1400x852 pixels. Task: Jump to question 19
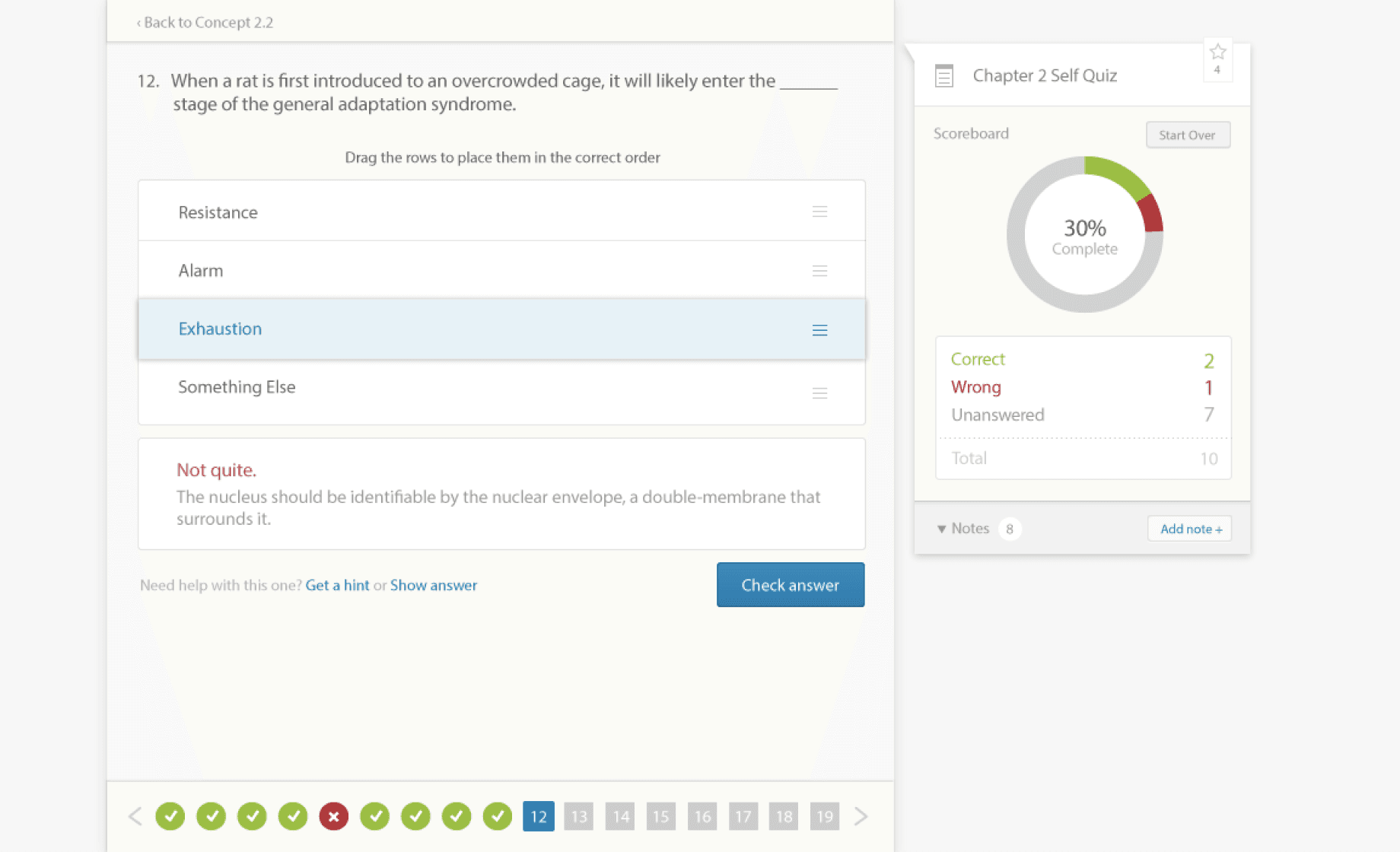click(824, 816)
